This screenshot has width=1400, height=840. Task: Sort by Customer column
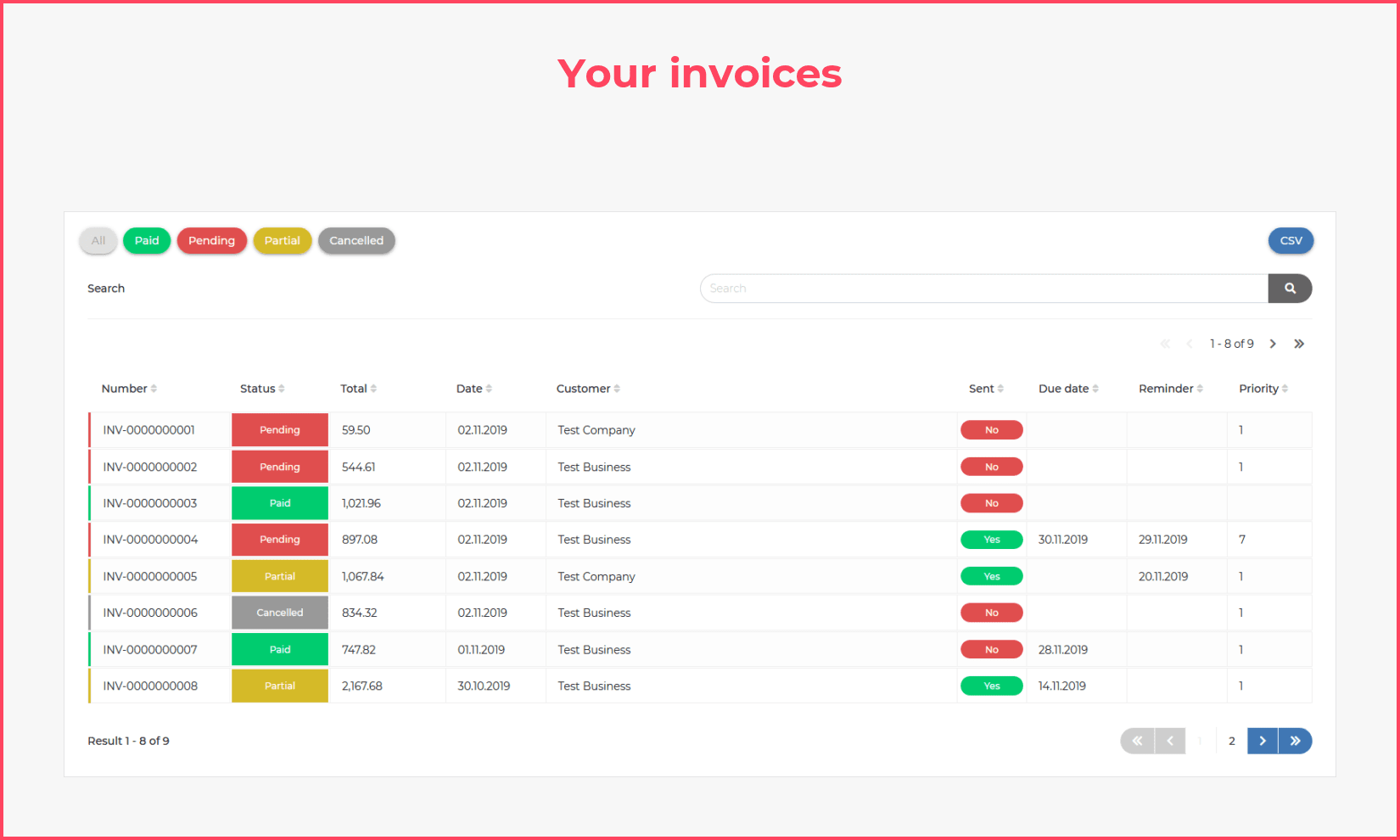(x=588, y=389)
